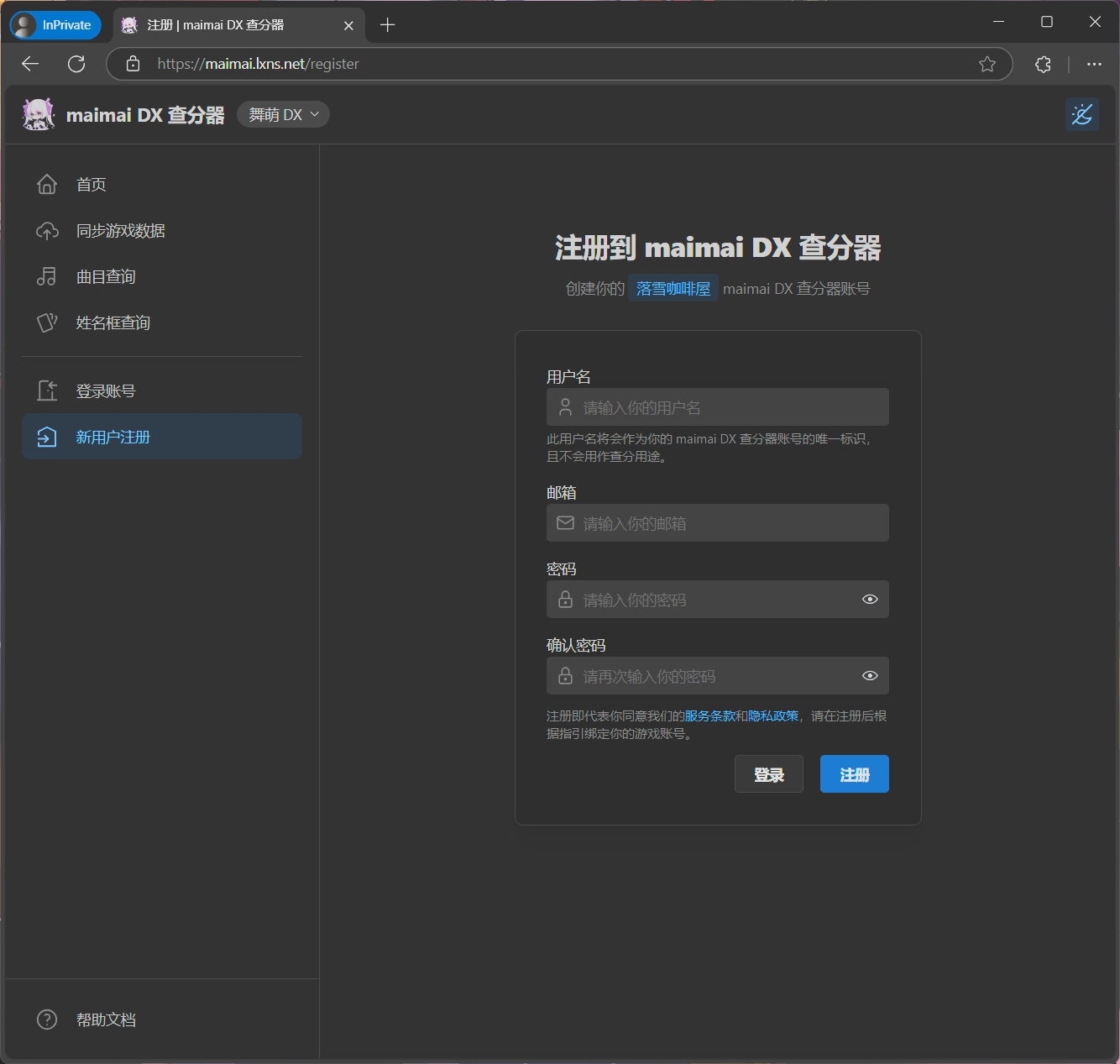Click the music note icon for 曲目查询
This screenshot has height=1064, width=1120.
pyautogui.click(x=47, y=277)
